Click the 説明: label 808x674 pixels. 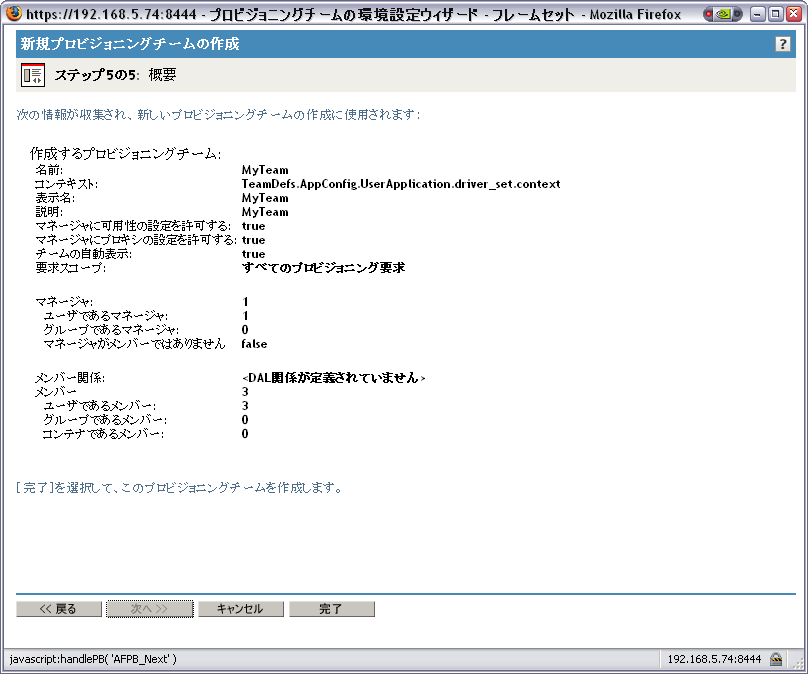(x=49, y=212)
